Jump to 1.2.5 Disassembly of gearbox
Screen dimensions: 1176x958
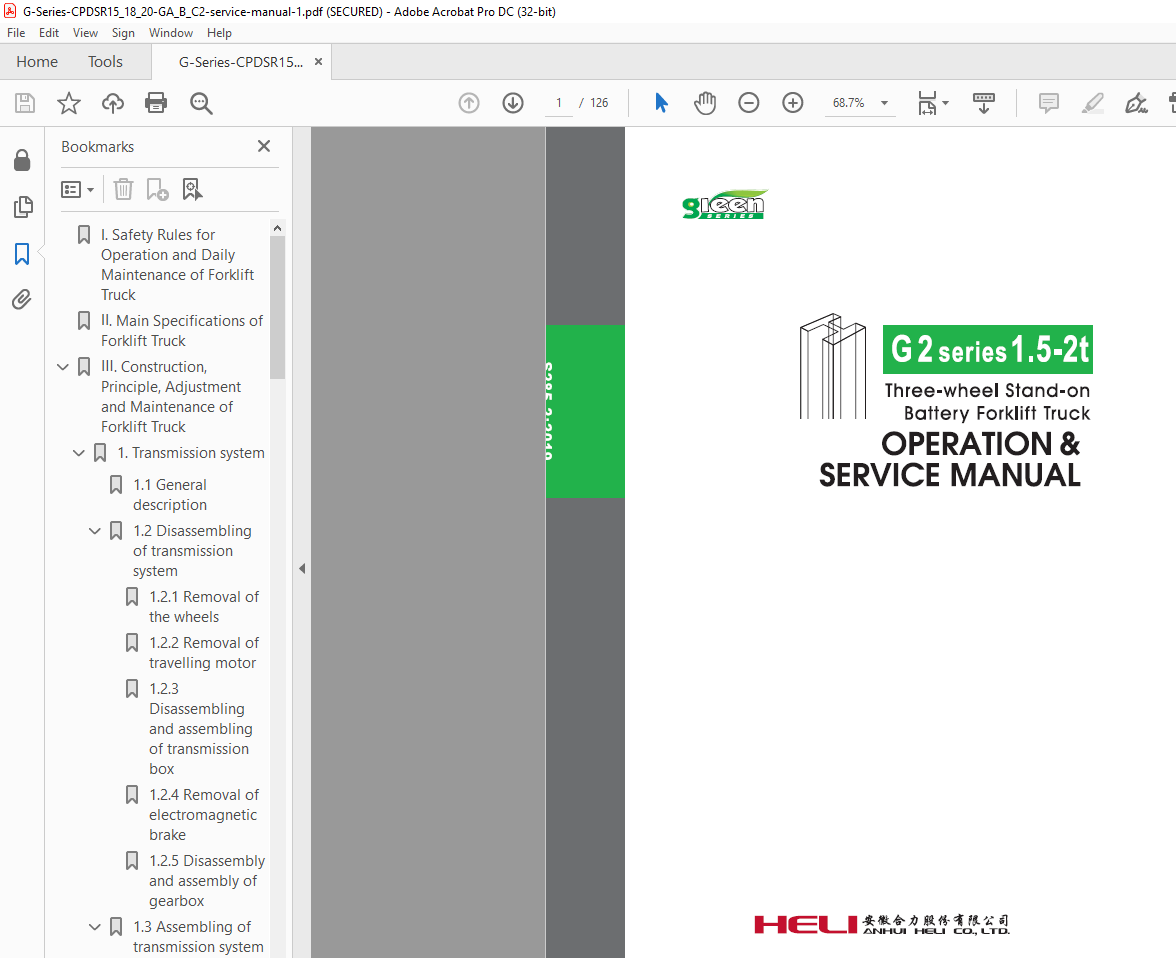click(x=206, y=881)
